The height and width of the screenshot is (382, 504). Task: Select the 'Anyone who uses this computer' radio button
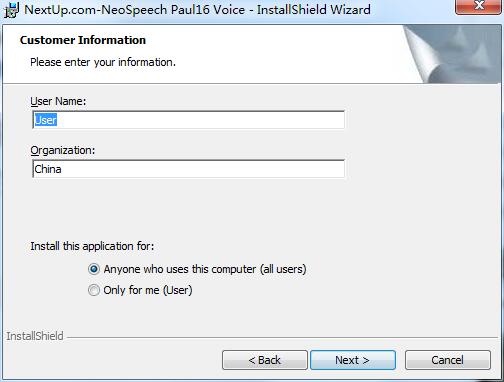click(94, 269)
